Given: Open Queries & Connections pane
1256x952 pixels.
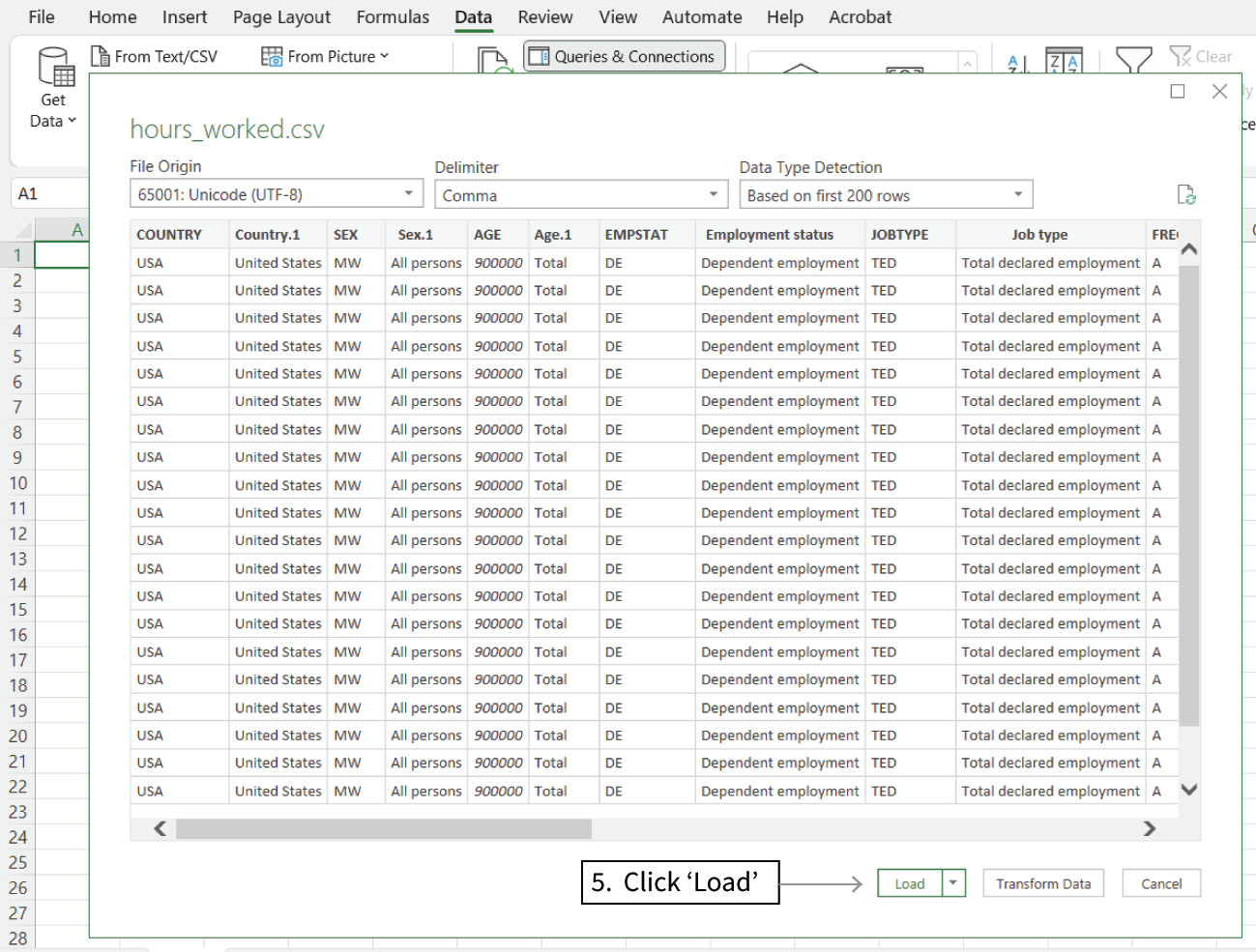Looking at the screenshot, I should coord(624,56).
